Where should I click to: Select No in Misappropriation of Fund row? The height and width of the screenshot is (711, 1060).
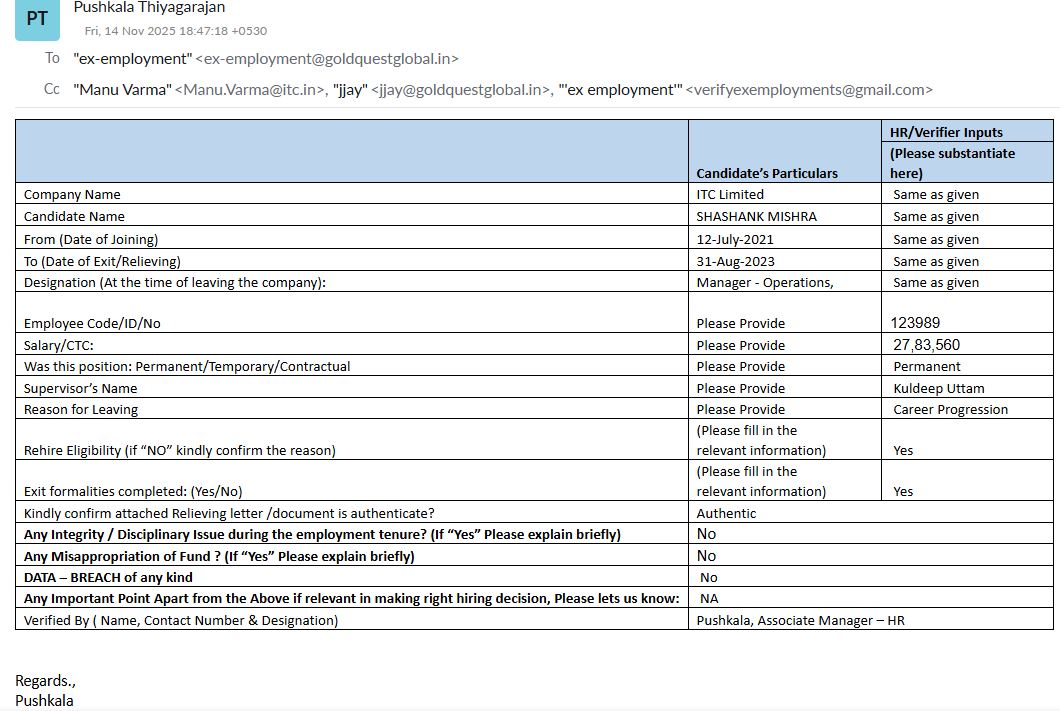(706, 556)
